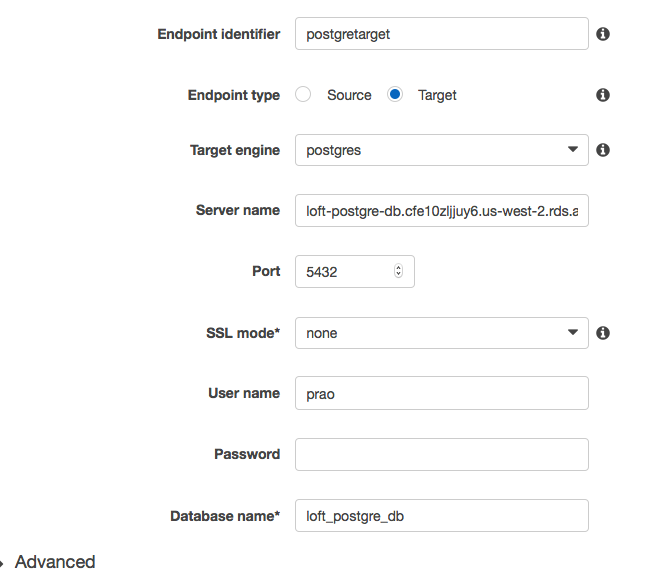
Task: Click the Database name field
Action: click(x=441, y=516)
